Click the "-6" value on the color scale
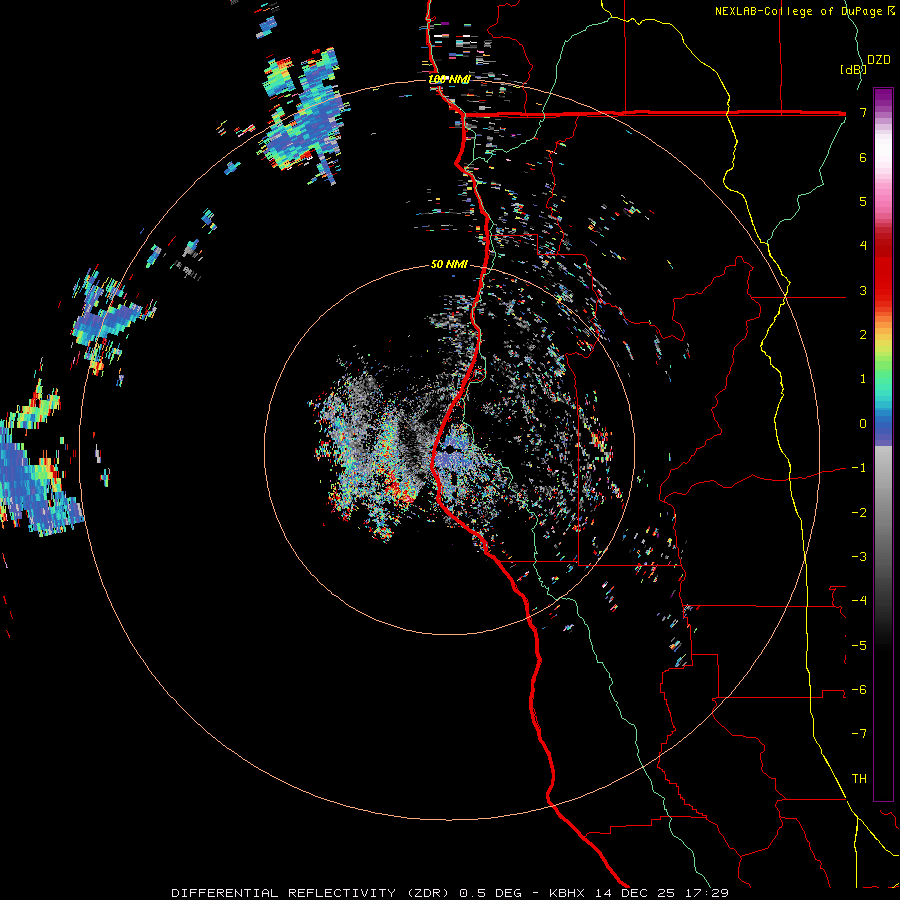Image resolution: width=900 pixels, height=900 pixels. 859,690
